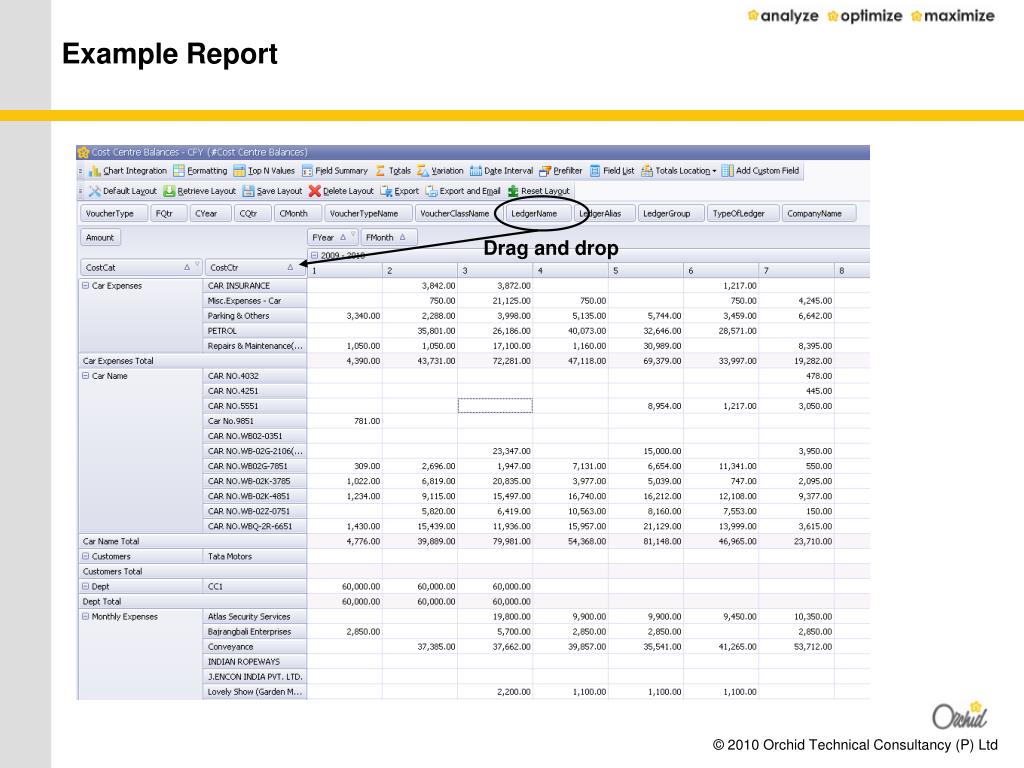Screen dimensions: 1024x768
Task: Collapse the Monthly Expenses group
Action: point(86,616)
